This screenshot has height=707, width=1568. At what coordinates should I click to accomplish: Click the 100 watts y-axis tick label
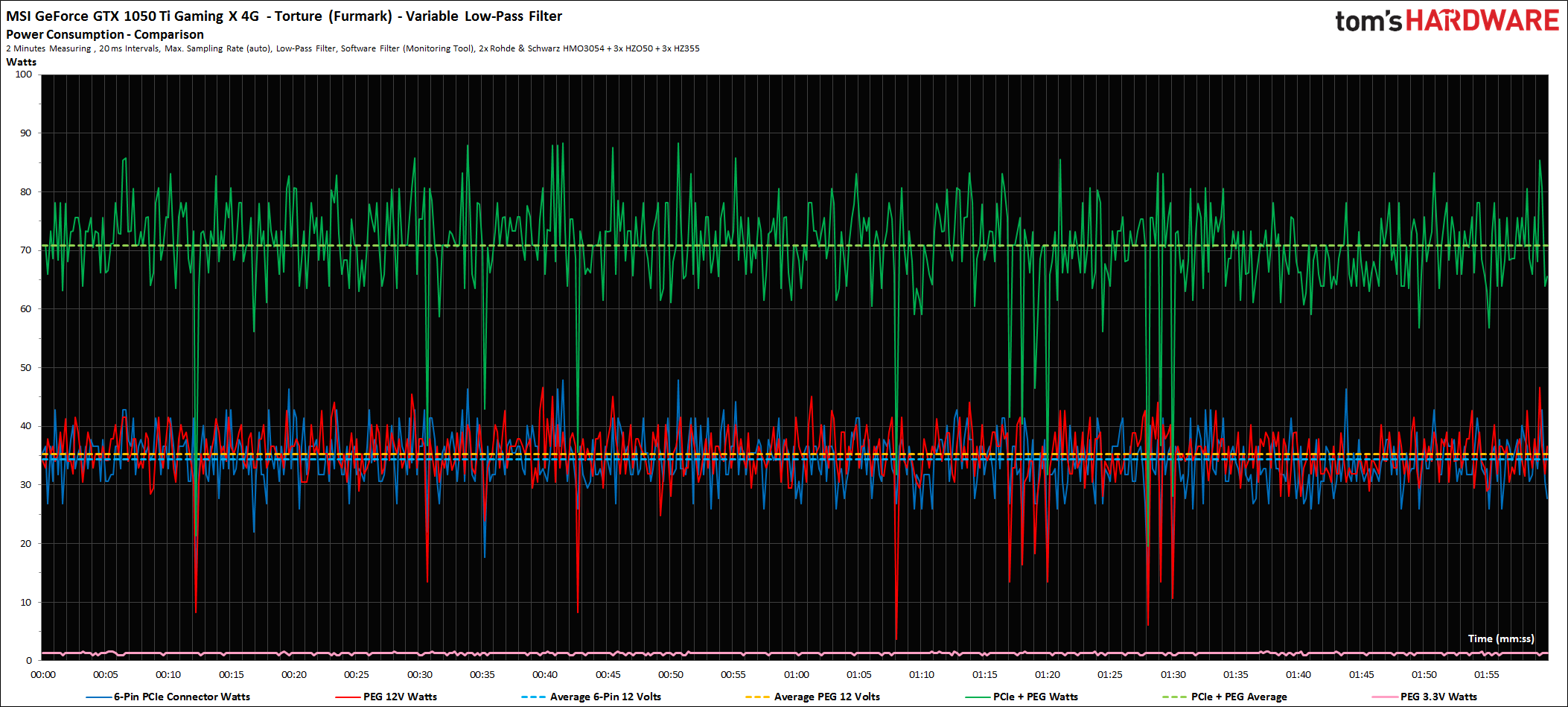[24, 74]
